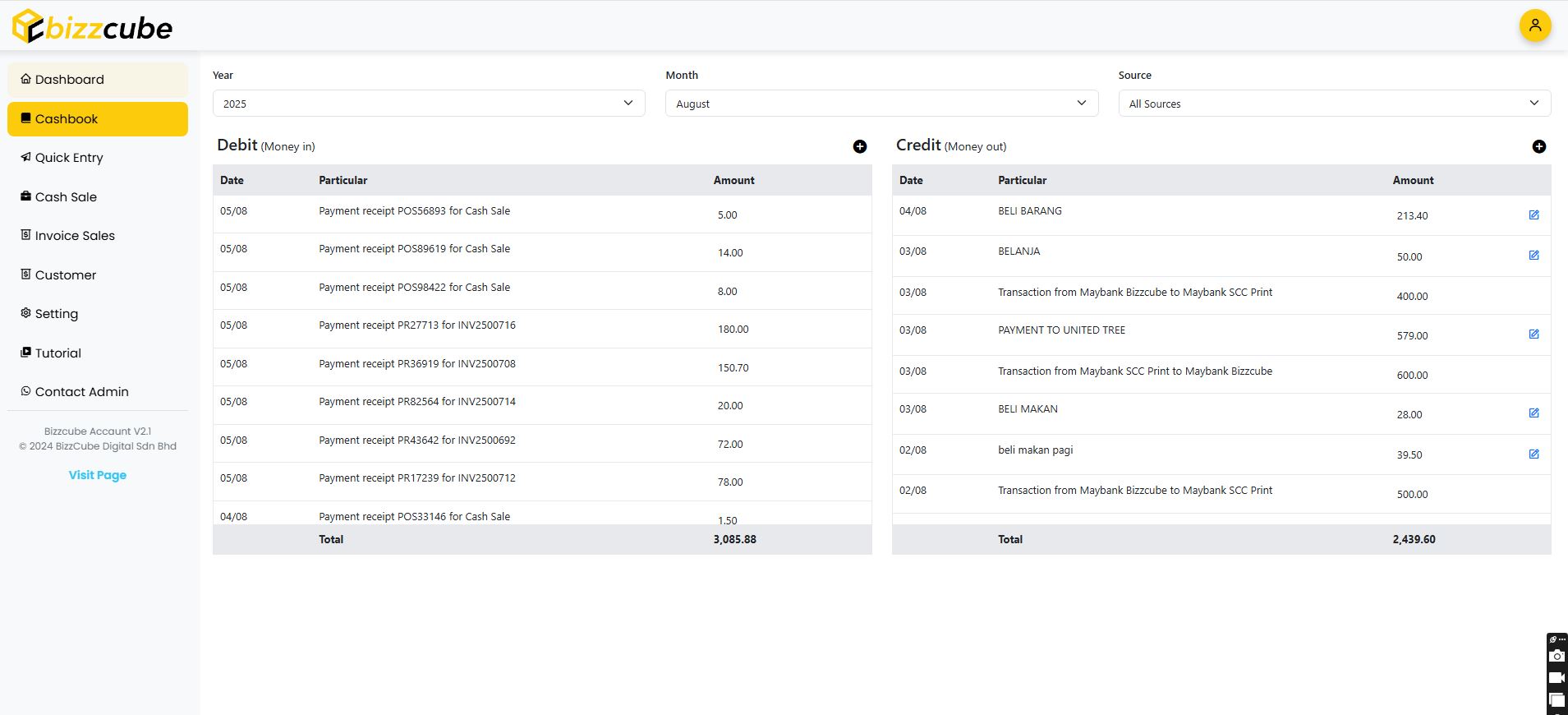Click the Visit Page link

tap(97, 475)
